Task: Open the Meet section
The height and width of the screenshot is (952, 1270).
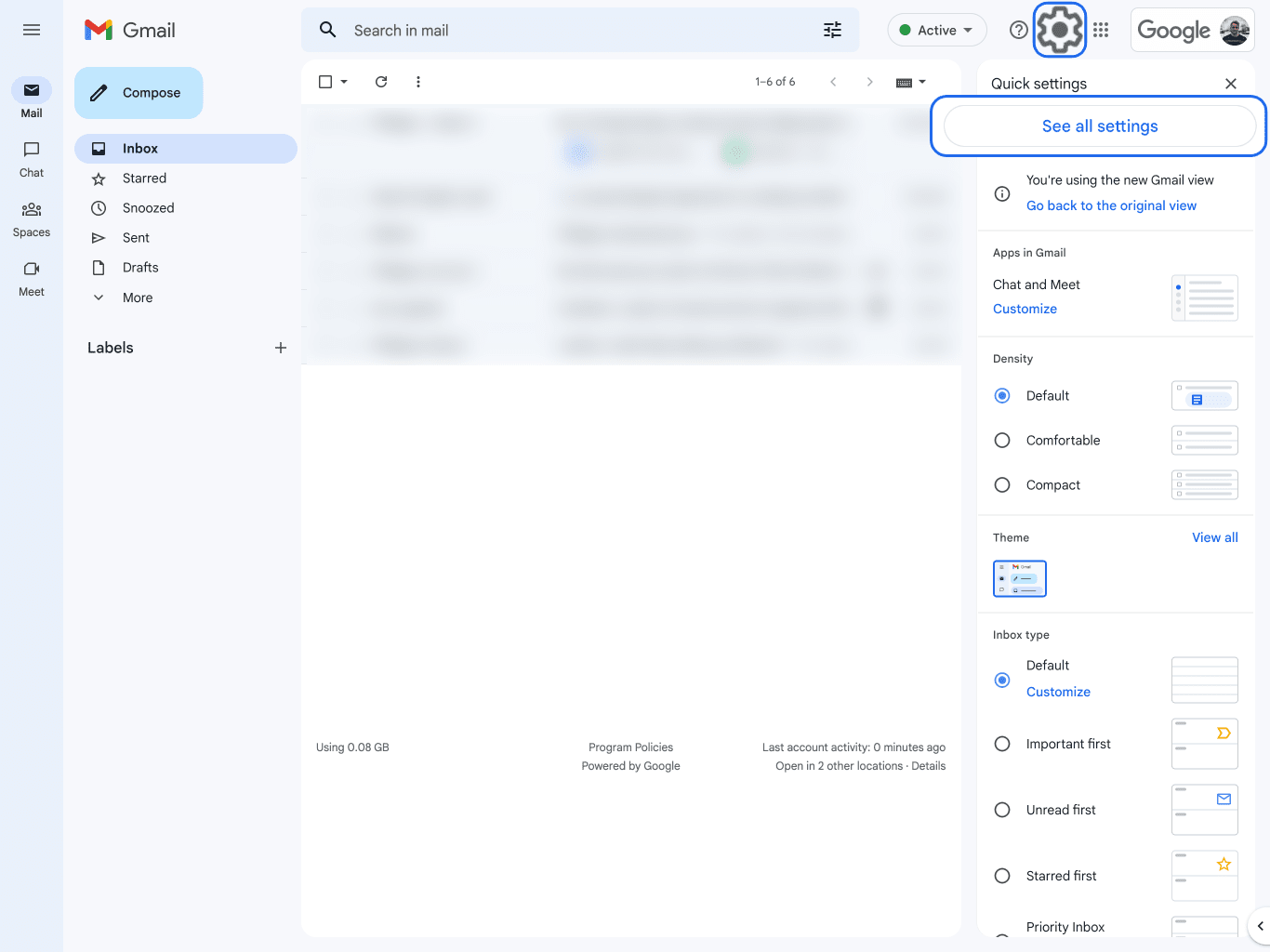Action: point(31,277)
